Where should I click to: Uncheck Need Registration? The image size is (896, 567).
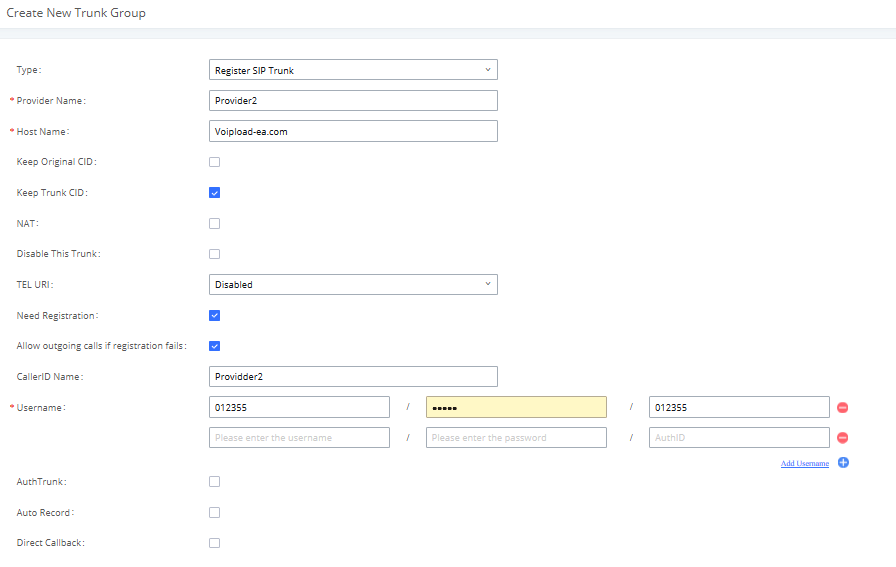214,316
